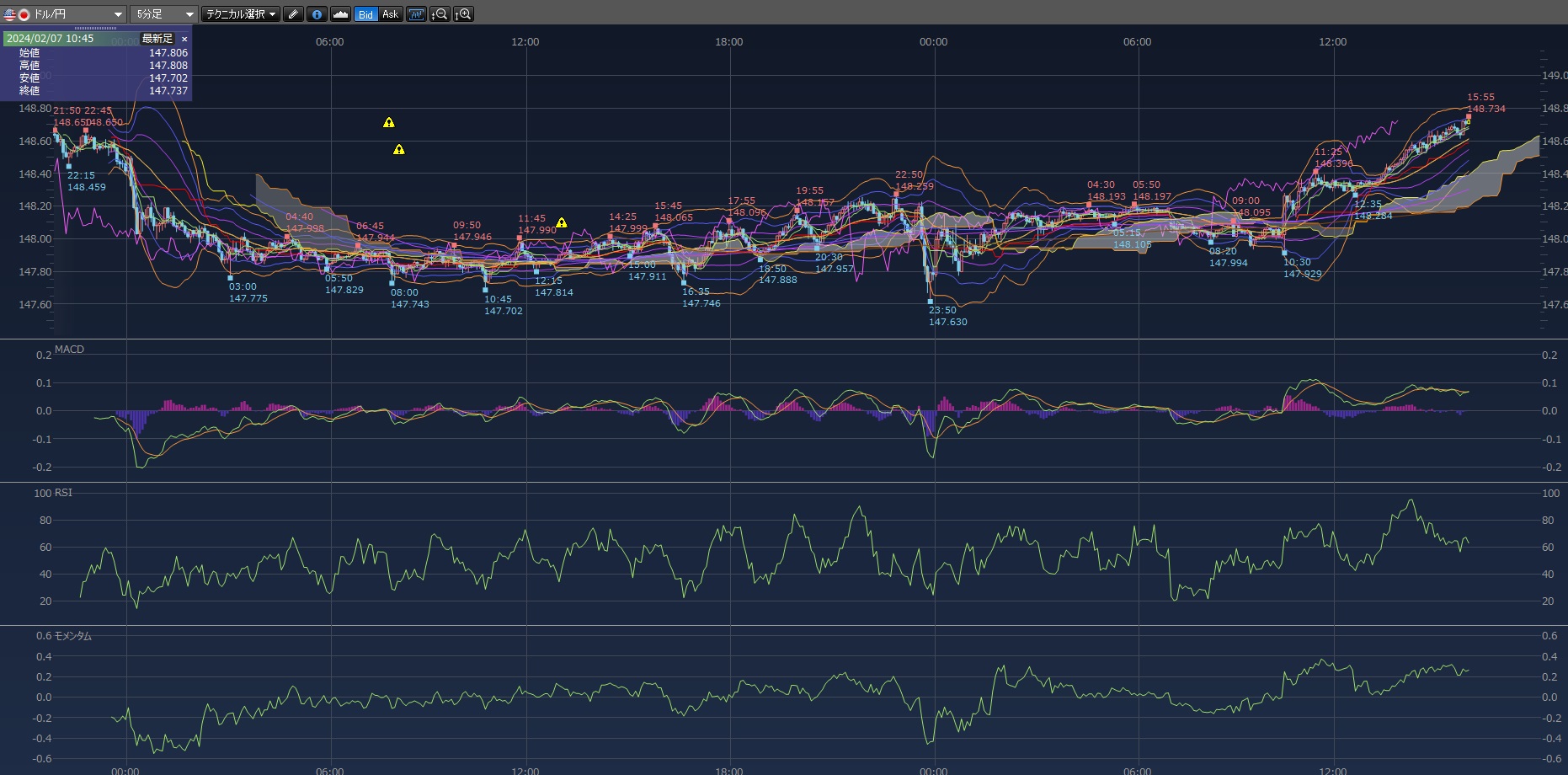
Task: Click the 最新足 button
Action: pyautogui.click(x=157, y=39)
